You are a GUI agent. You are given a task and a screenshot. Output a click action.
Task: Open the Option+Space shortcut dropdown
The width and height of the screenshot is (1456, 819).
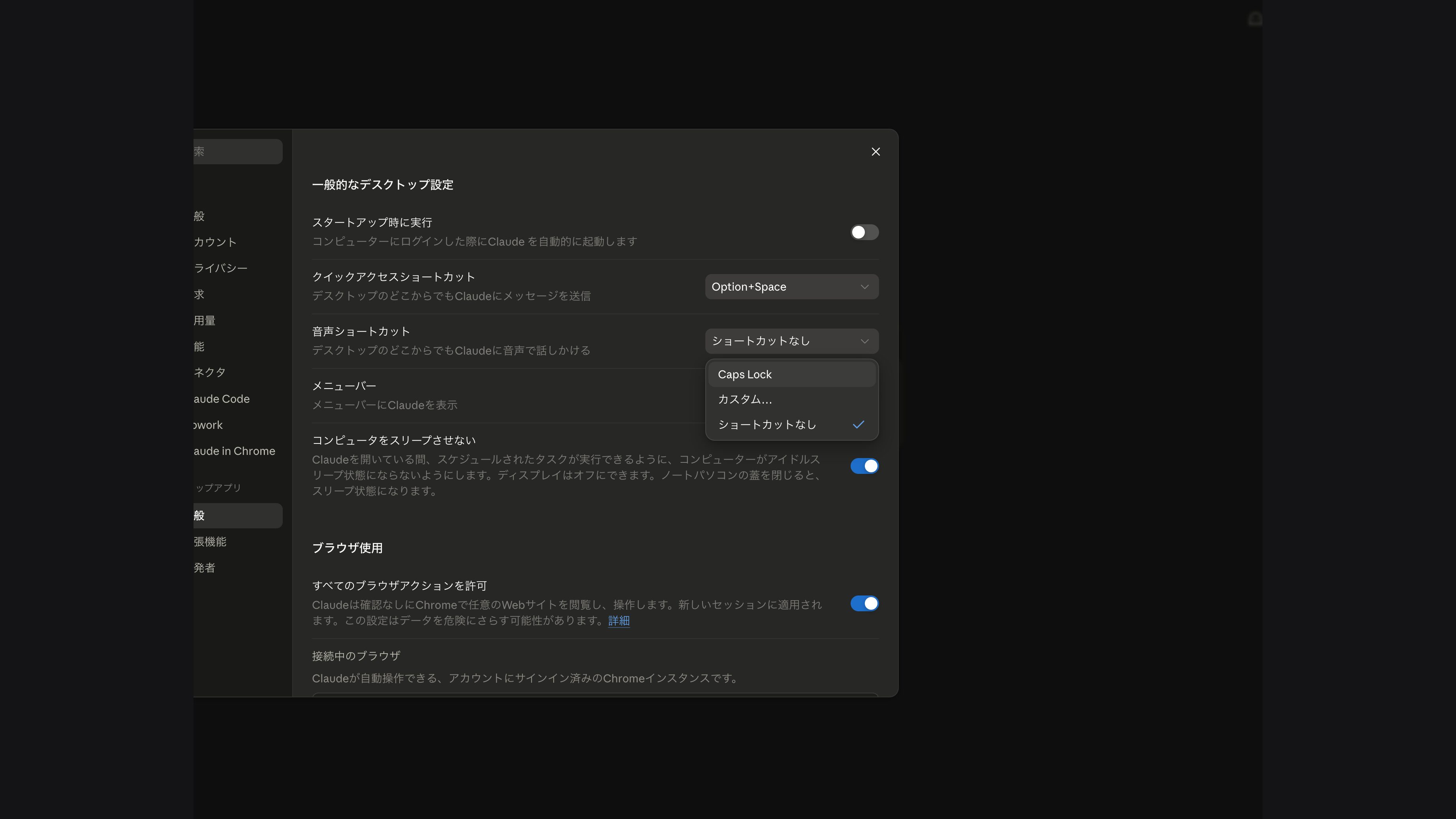point(791,287)
